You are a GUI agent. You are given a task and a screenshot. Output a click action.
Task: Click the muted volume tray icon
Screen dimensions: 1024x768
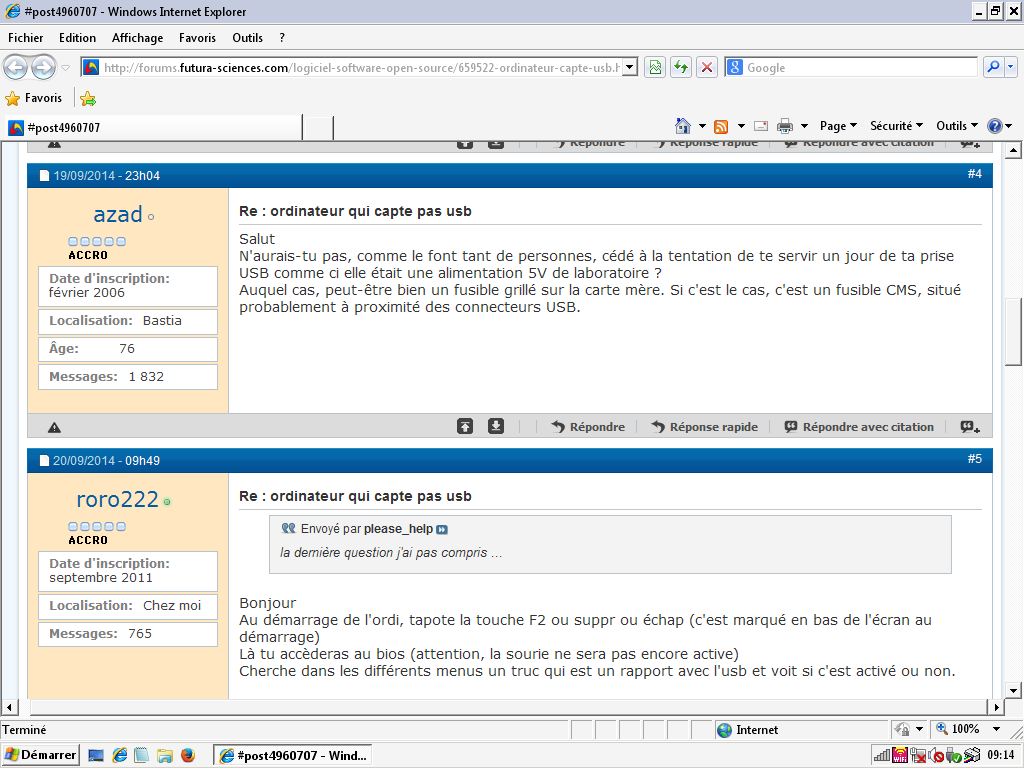pyautogui.click(x=936, y=756)
